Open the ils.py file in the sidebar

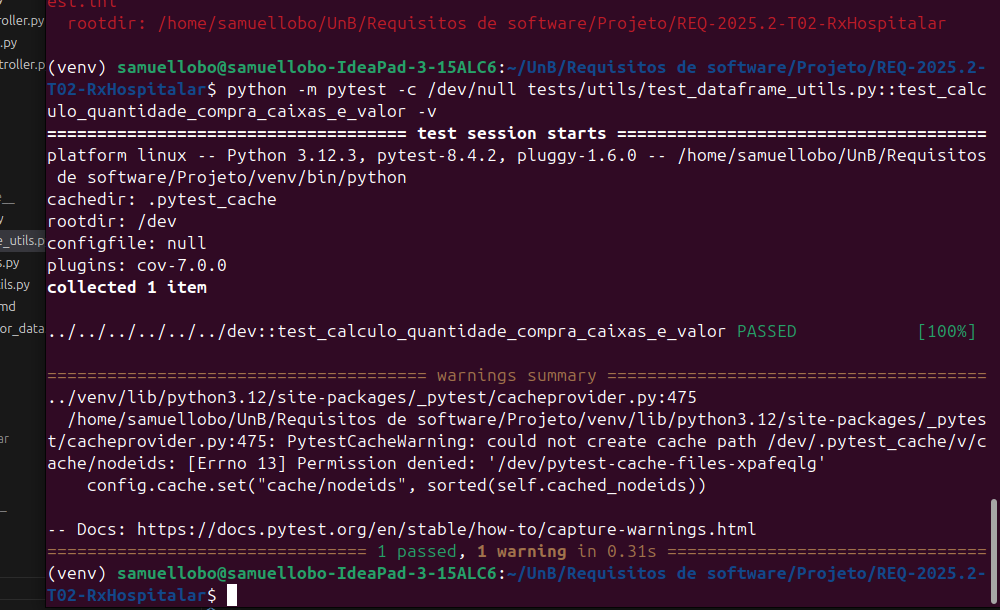[15, 285]
